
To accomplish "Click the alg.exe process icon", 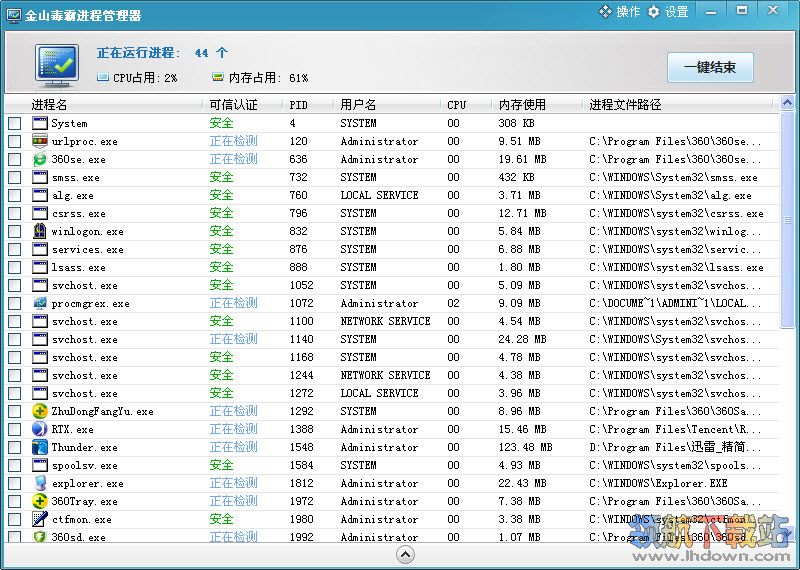I will click(x=39, y=195).
